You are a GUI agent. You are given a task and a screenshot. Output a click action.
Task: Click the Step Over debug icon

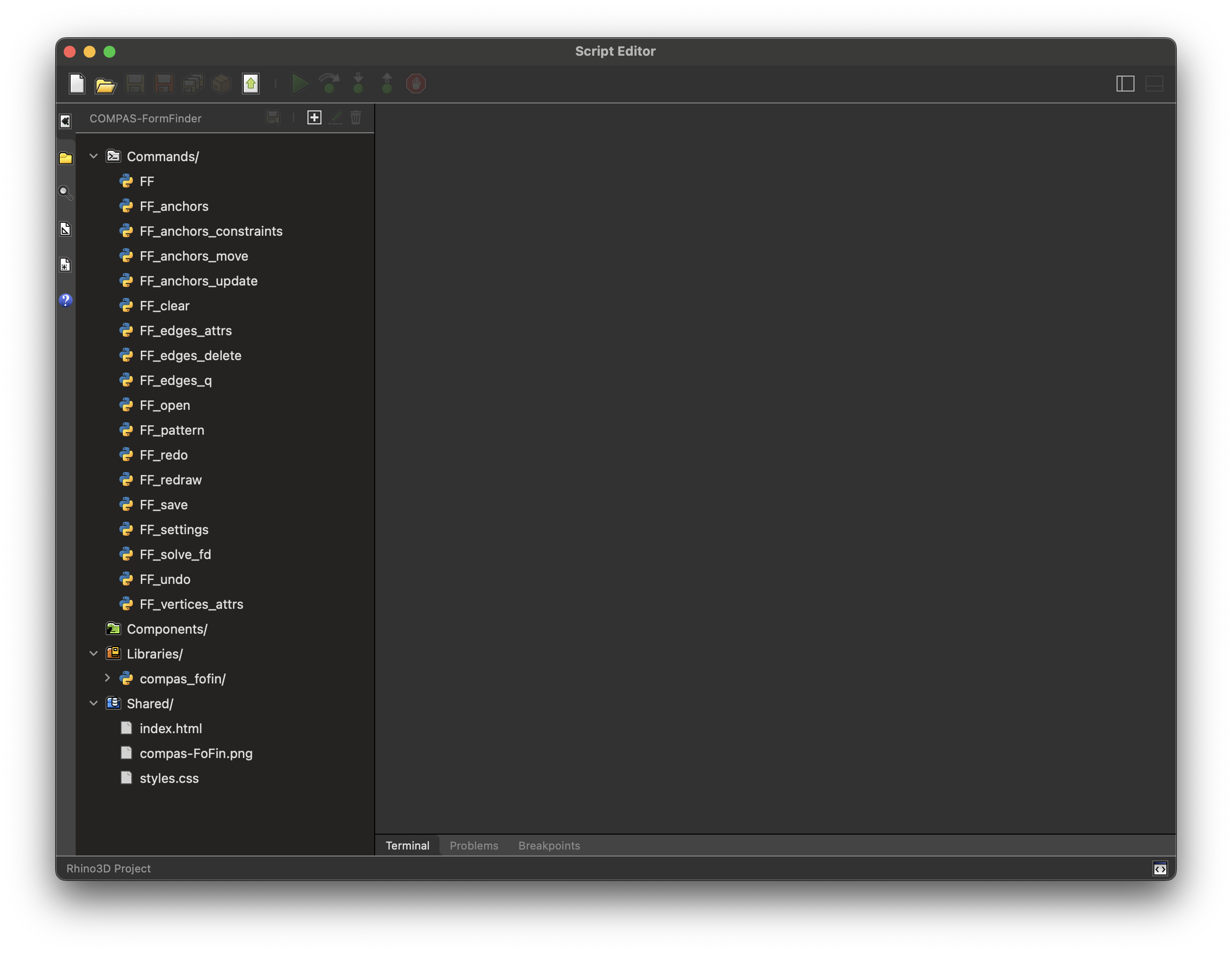pyautogui.click(x=329, y=84)
